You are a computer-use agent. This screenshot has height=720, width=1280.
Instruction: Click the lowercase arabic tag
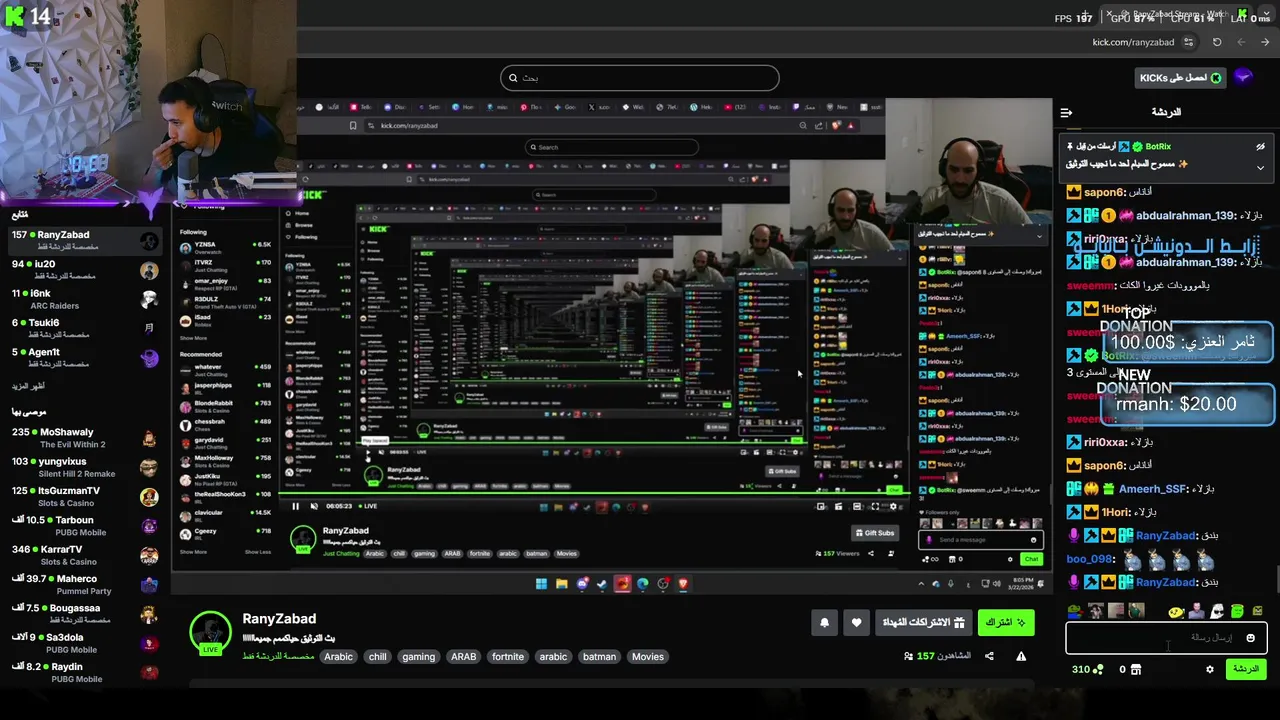point(553,657)
